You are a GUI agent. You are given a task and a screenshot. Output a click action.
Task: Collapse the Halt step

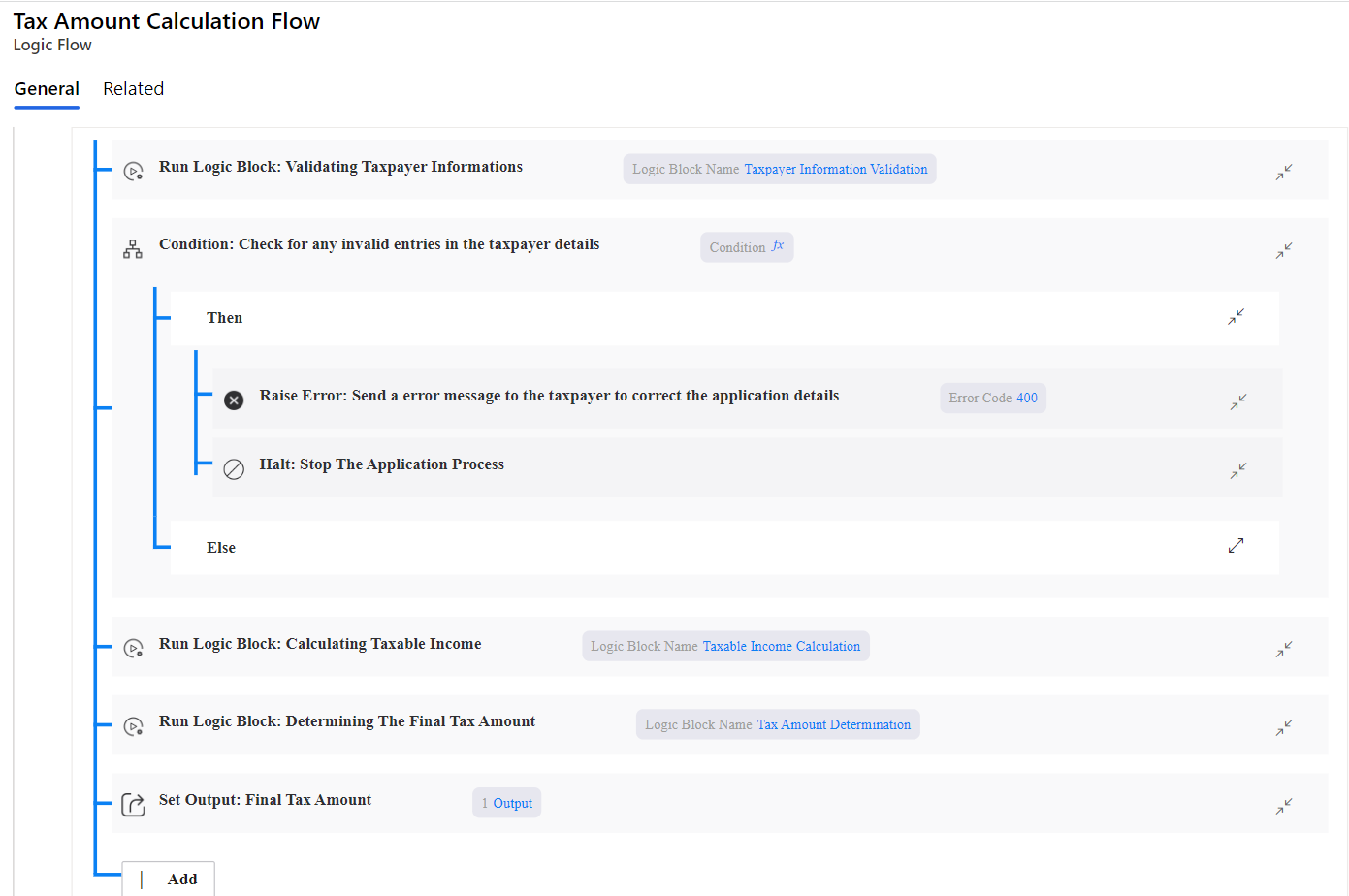point(1238,471)
